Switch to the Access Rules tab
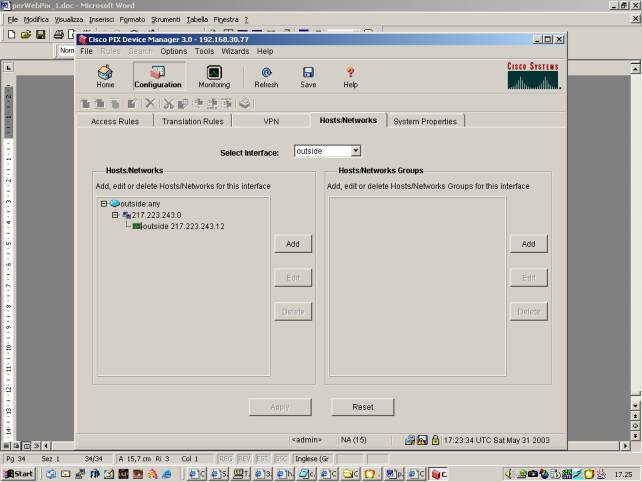Viewport: 642px width, 482px height. tap(115, 121)
